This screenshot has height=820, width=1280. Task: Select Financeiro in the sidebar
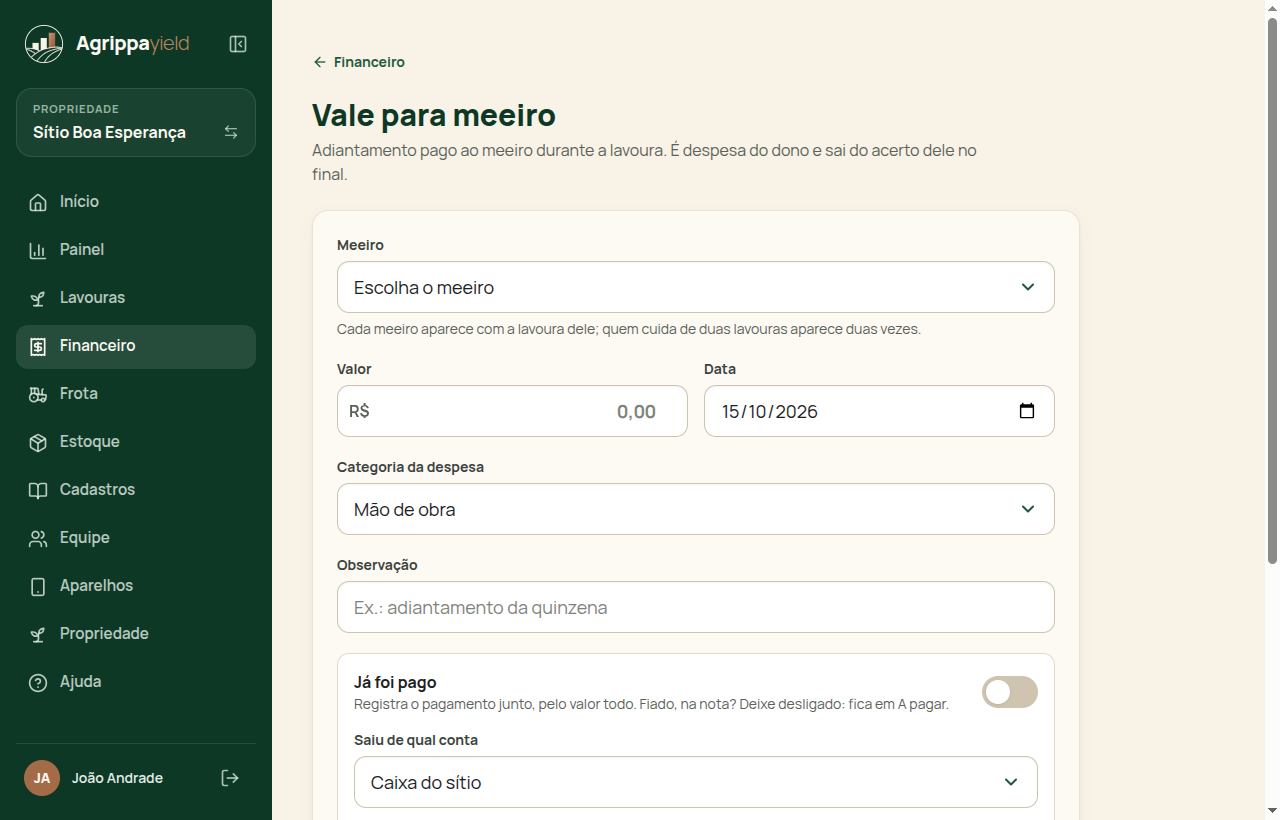[x=136, y=346]
